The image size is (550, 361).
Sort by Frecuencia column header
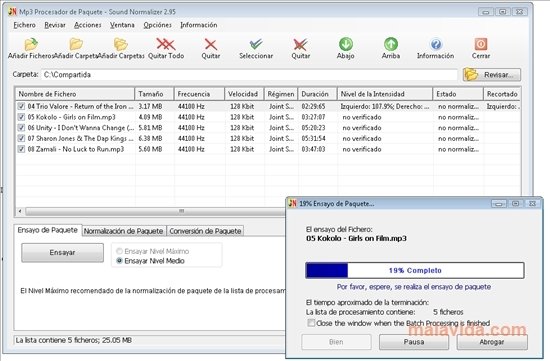(x=199, y=94)
